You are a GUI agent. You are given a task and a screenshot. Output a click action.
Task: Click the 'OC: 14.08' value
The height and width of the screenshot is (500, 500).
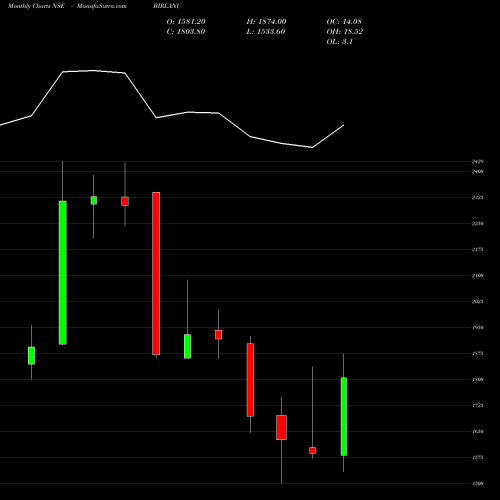(344, 22)
